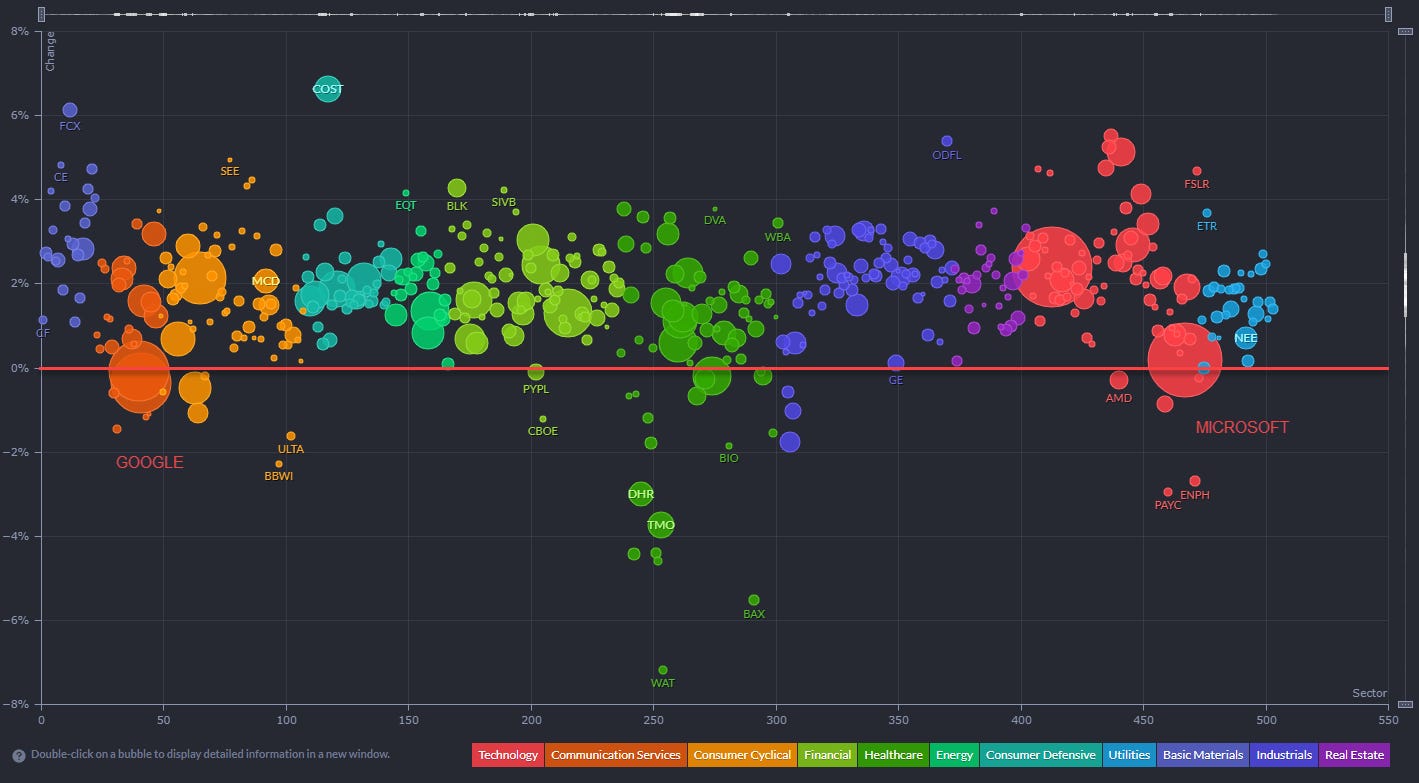Click the Energy legend color swatch
Image resolution: width=1419 pixels, height=783 pixels.
[x=954, y=755]
